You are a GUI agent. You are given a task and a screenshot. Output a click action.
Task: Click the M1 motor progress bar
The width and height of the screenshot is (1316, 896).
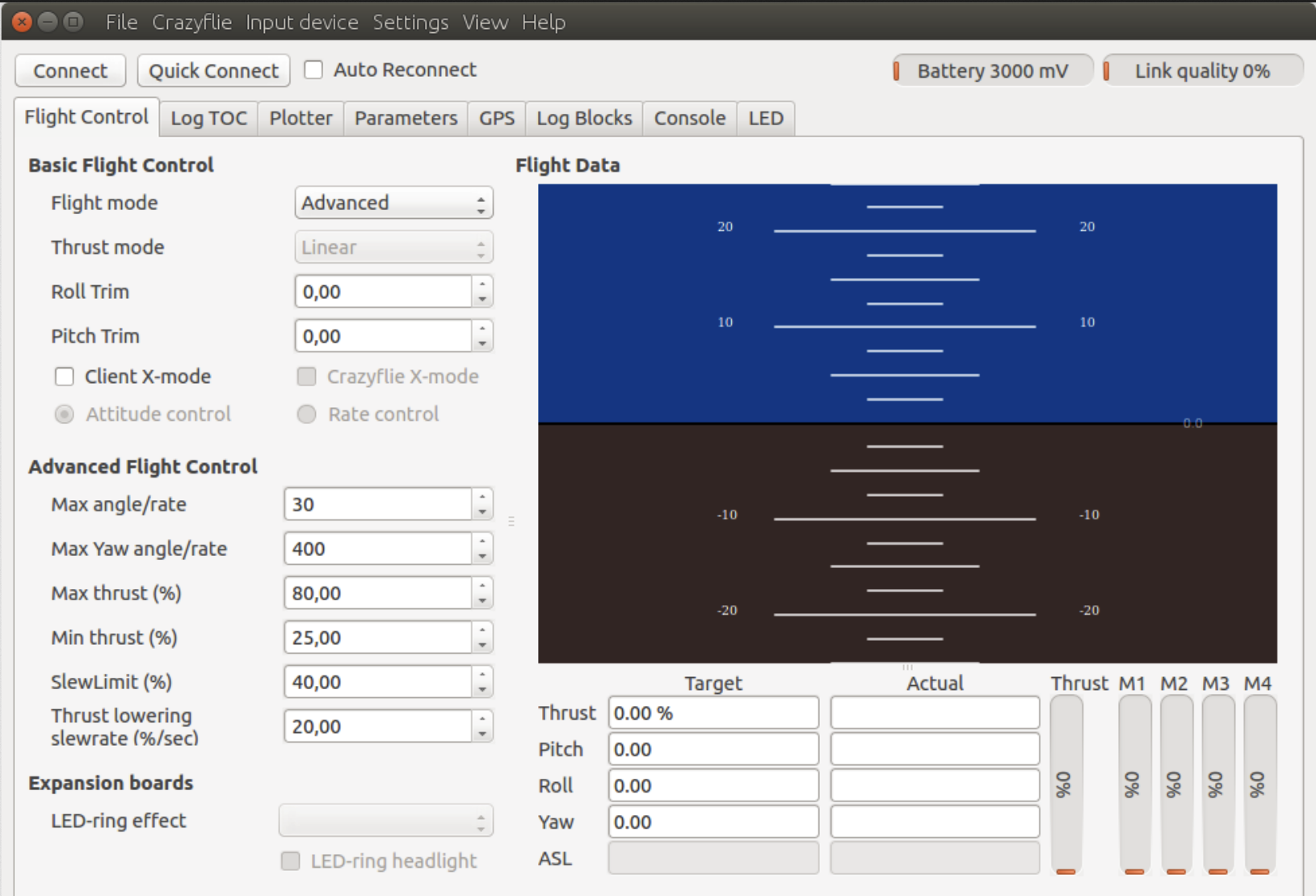1135,785
